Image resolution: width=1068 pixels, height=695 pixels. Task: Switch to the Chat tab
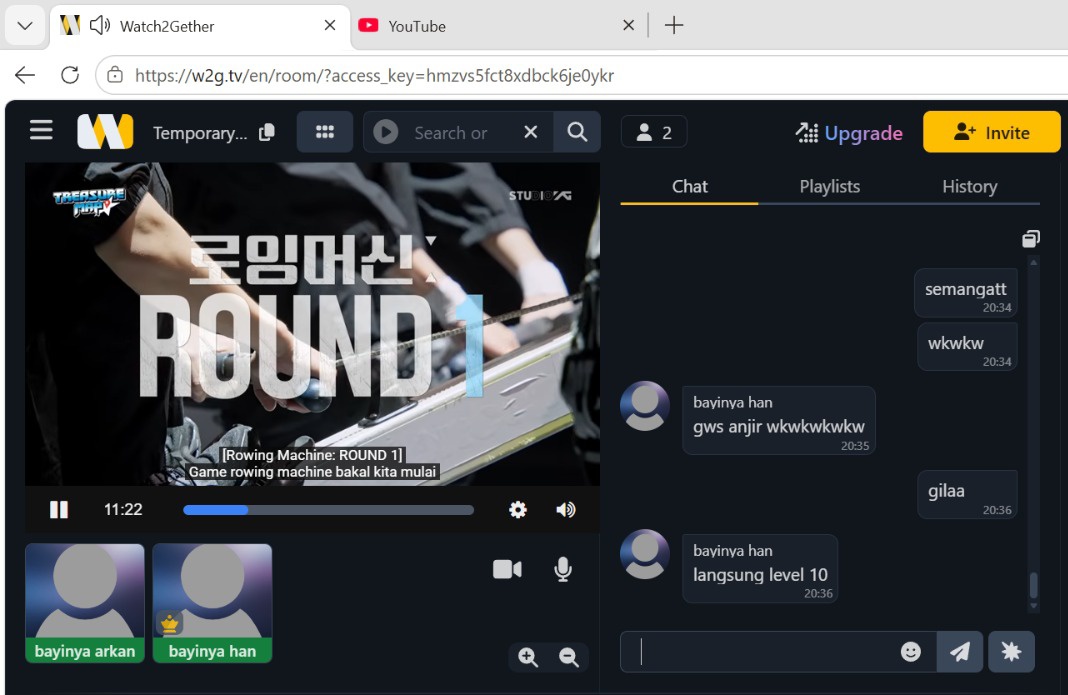689,187
